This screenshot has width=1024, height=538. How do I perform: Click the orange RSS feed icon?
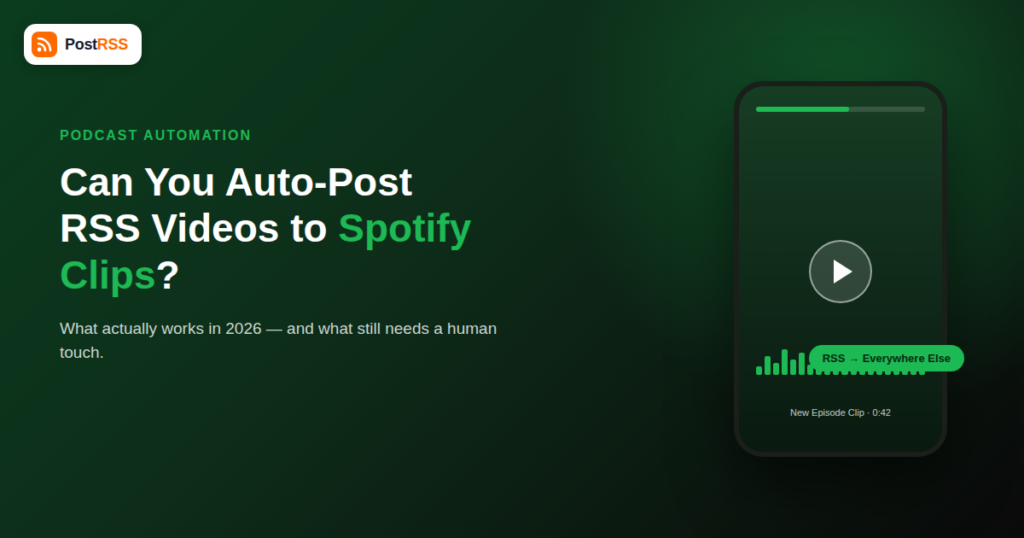44,44
